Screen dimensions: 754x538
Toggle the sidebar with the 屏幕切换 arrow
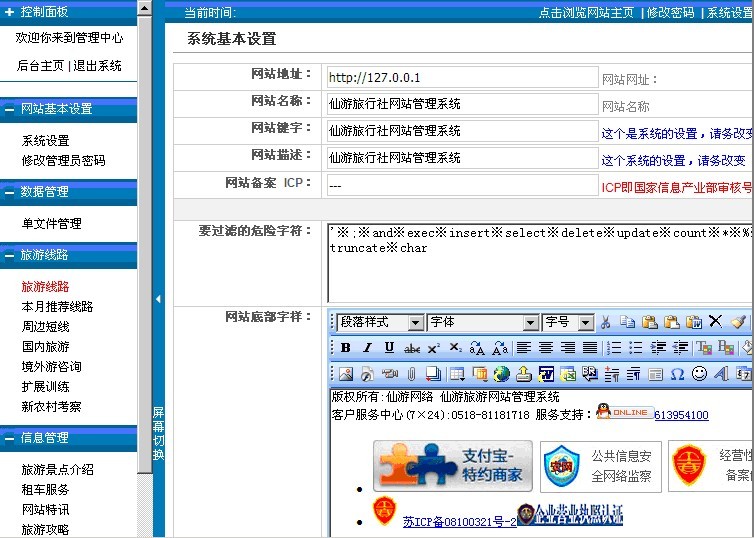(x=159, y=299)
